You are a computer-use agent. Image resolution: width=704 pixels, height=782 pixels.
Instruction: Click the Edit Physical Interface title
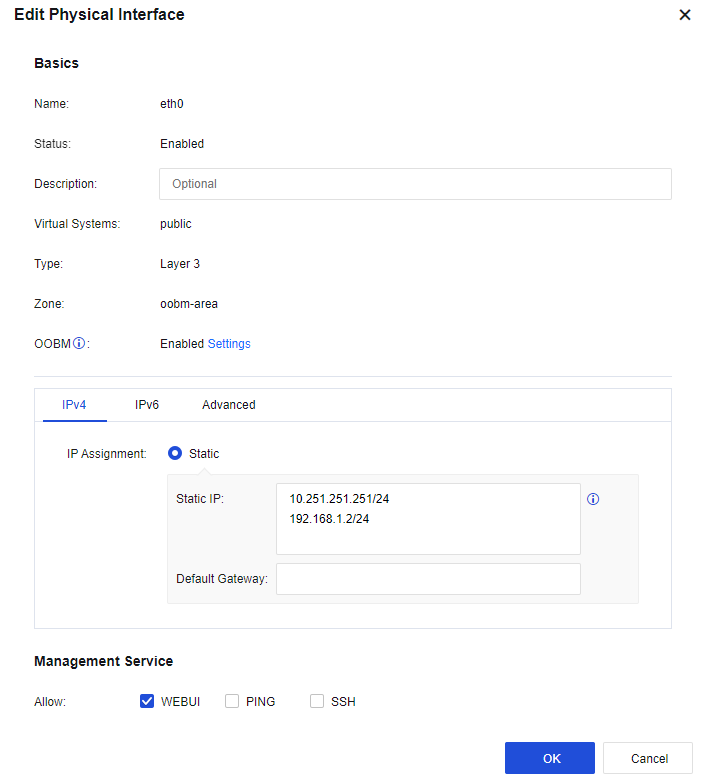tap(99, 15)
